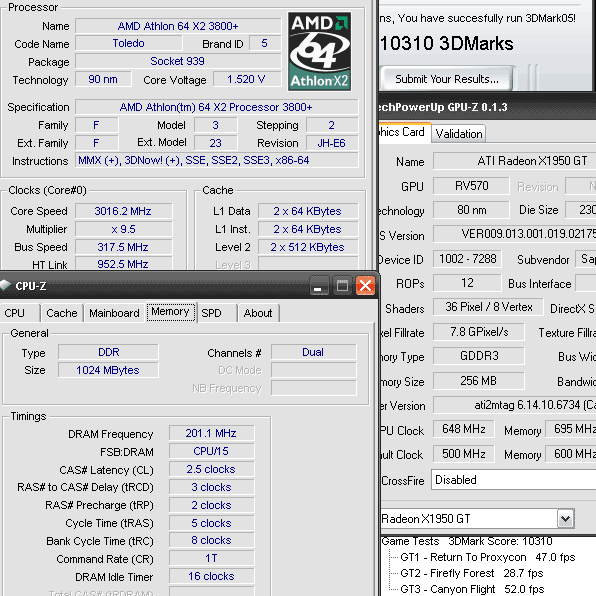This screenshot has width=596, height=596.
Task: Select the Memory tab in CPU-Z
Action: 171,312
